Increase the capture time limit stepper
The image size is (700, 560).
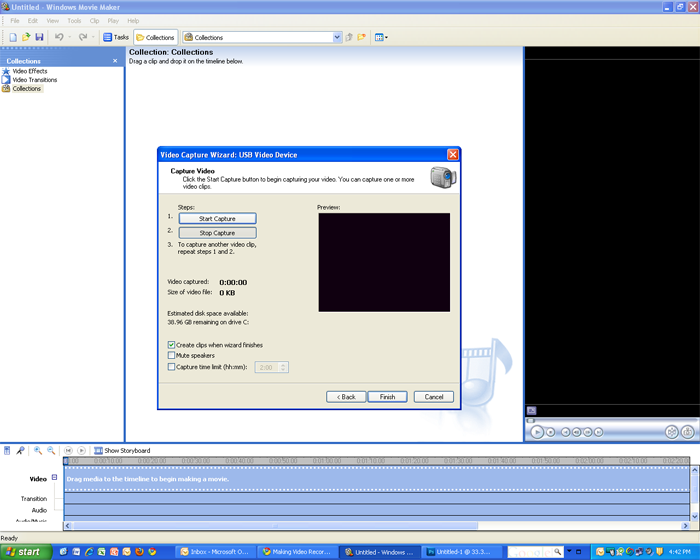(283, 364)
